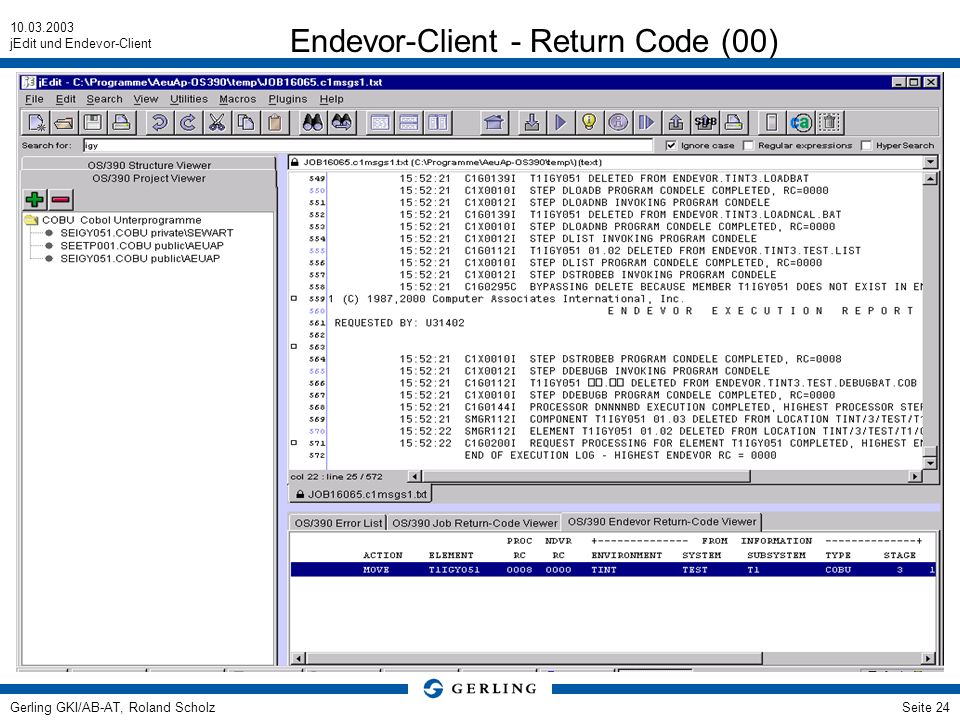This screenshot has height=720, width=960.
Task: Click the printer icon next to SUB
Action: (x=733, y=123)
